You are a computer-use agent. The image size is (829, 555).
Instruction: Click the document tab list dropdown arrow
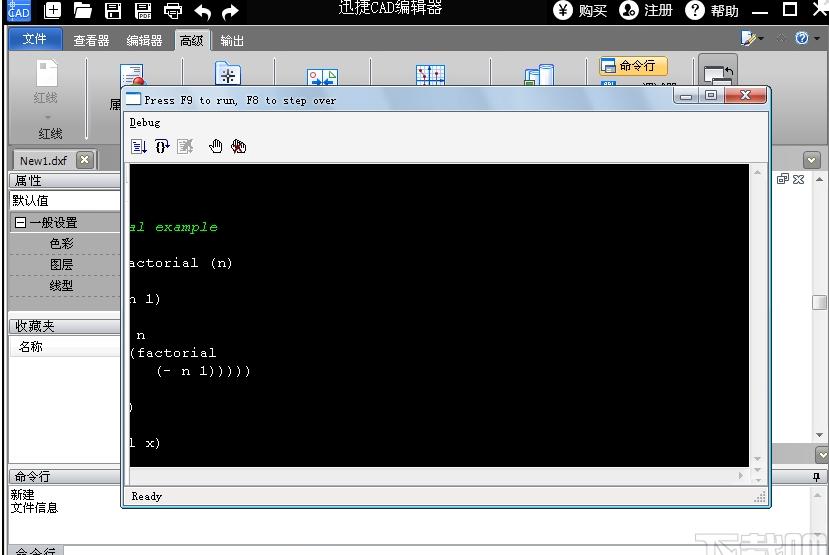click(812, 160)
